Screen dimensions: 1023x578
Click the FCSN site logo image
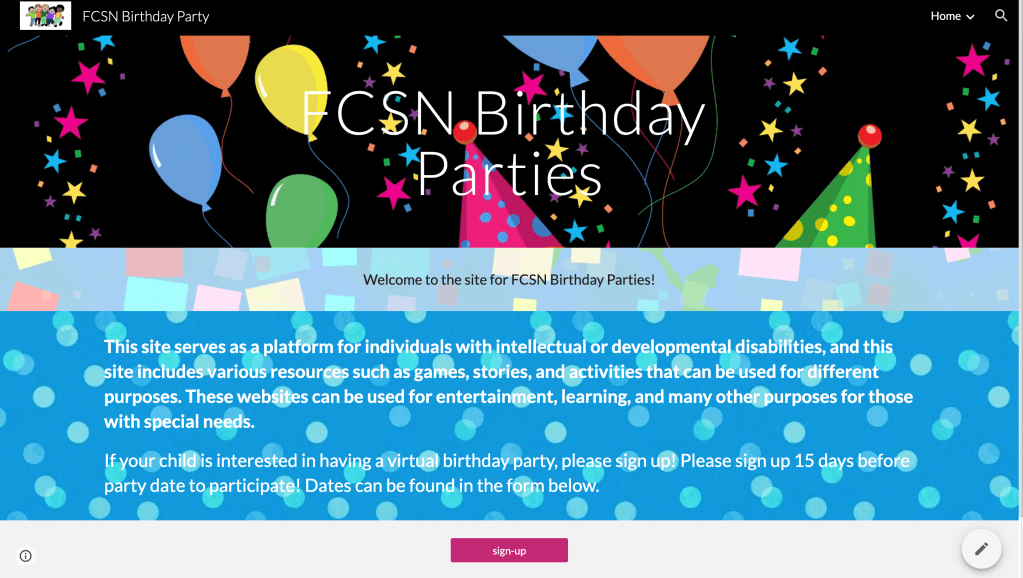point(45,16)
